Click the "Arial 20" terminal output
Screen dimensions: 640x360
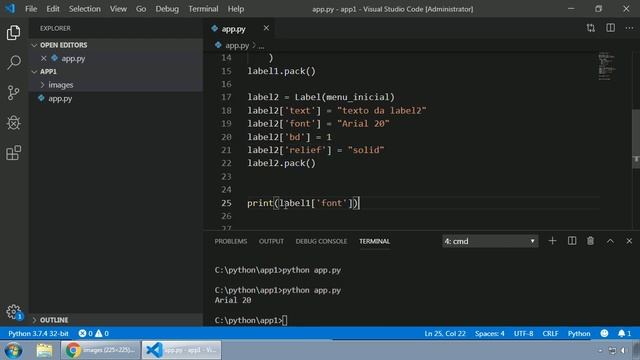point(233,300)
